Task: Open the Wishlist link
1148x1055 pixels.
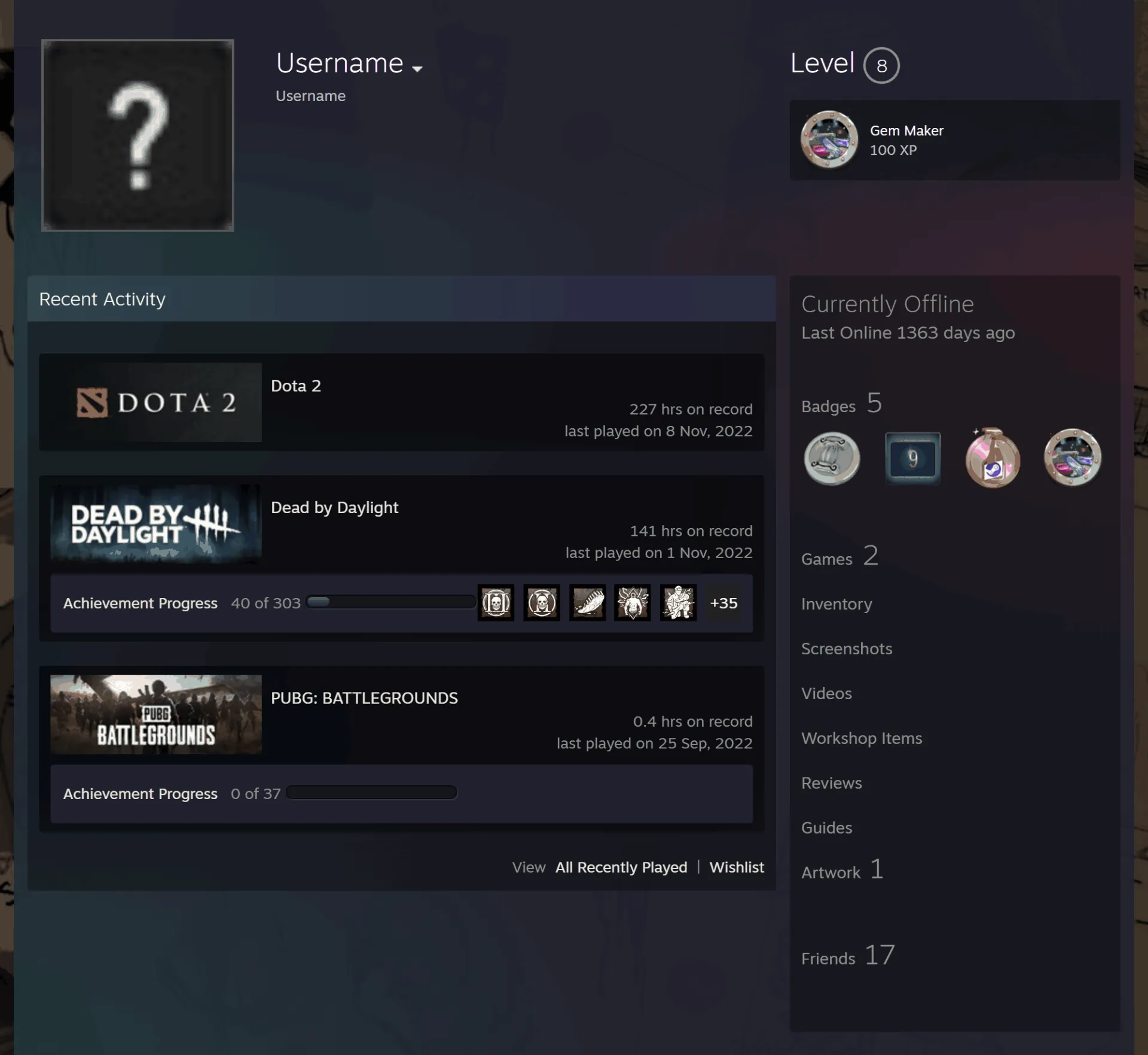Action: [737, 867]
